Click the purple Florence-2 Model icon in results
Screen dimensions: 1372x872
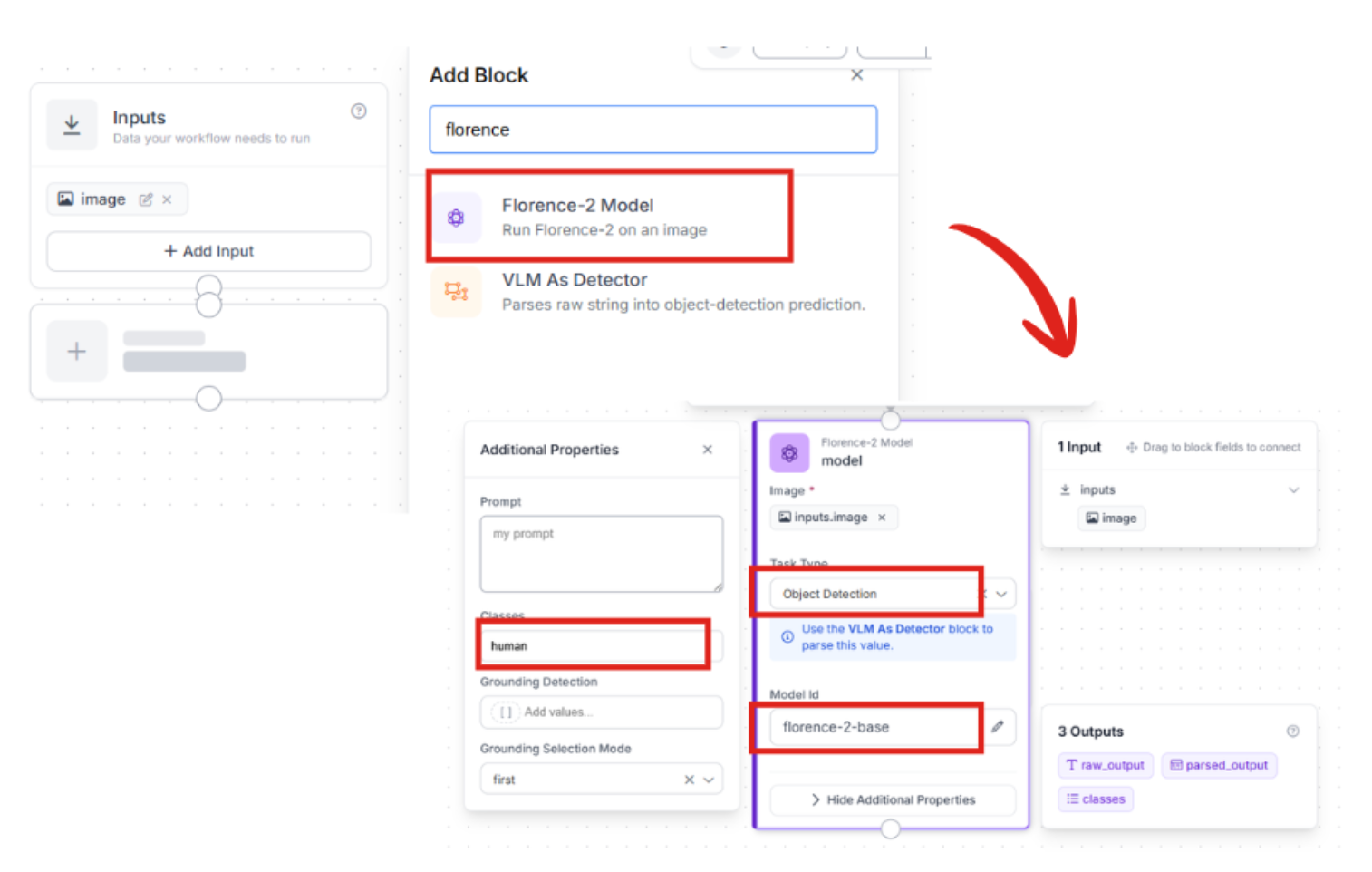tap(456, 218)
